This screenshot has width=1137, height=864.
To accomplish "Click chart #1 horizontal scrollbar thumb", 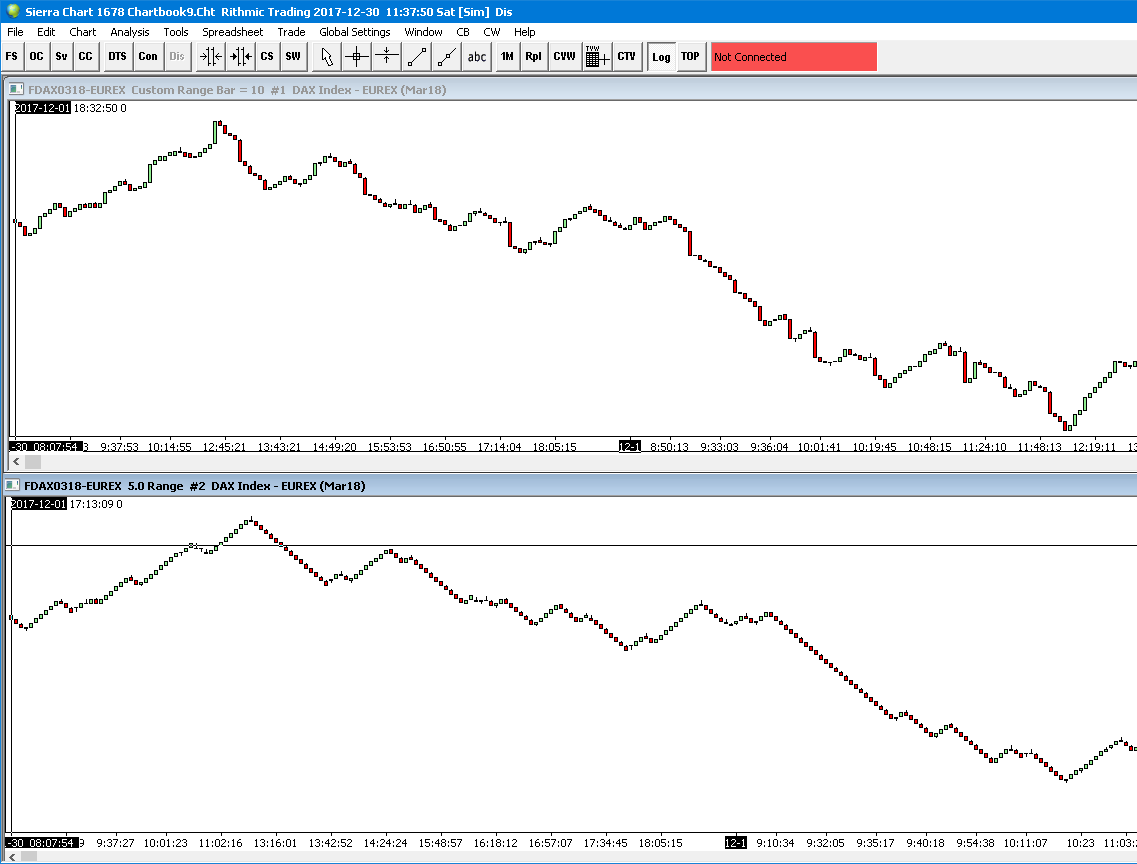I will pyautogui.click(x=33, y=461).
